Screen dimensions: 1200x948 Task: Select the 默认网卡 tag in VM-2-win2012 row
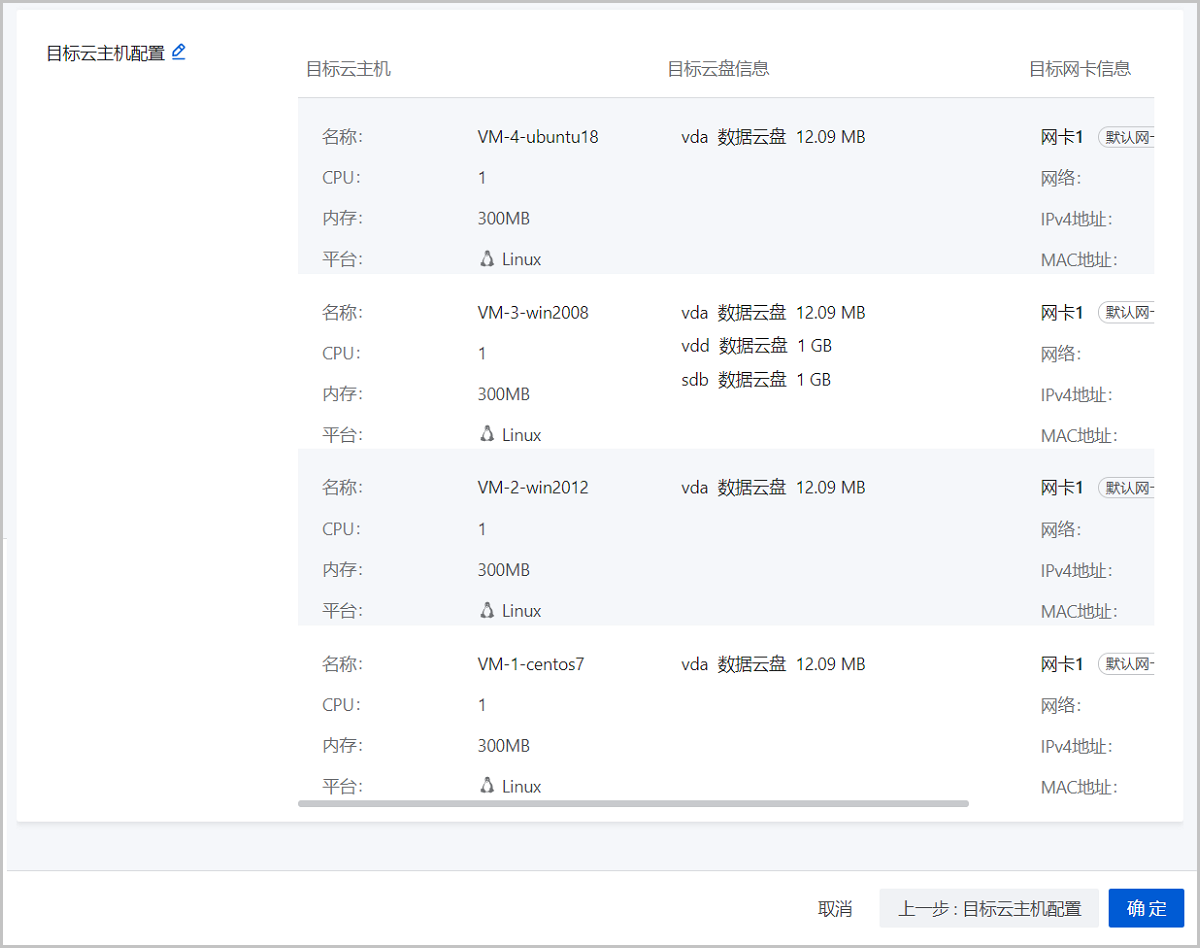[x=1127, y=488]
